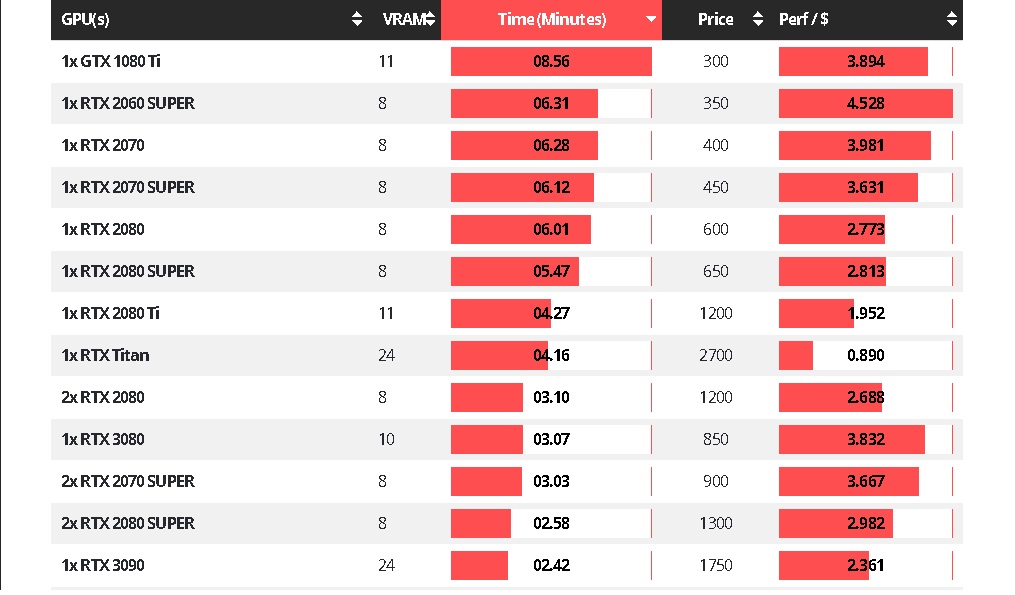The width and height of the screenshot is (1015, 595).
Task: Select the 1x RTX Titan row label
Action: [105, 355]
